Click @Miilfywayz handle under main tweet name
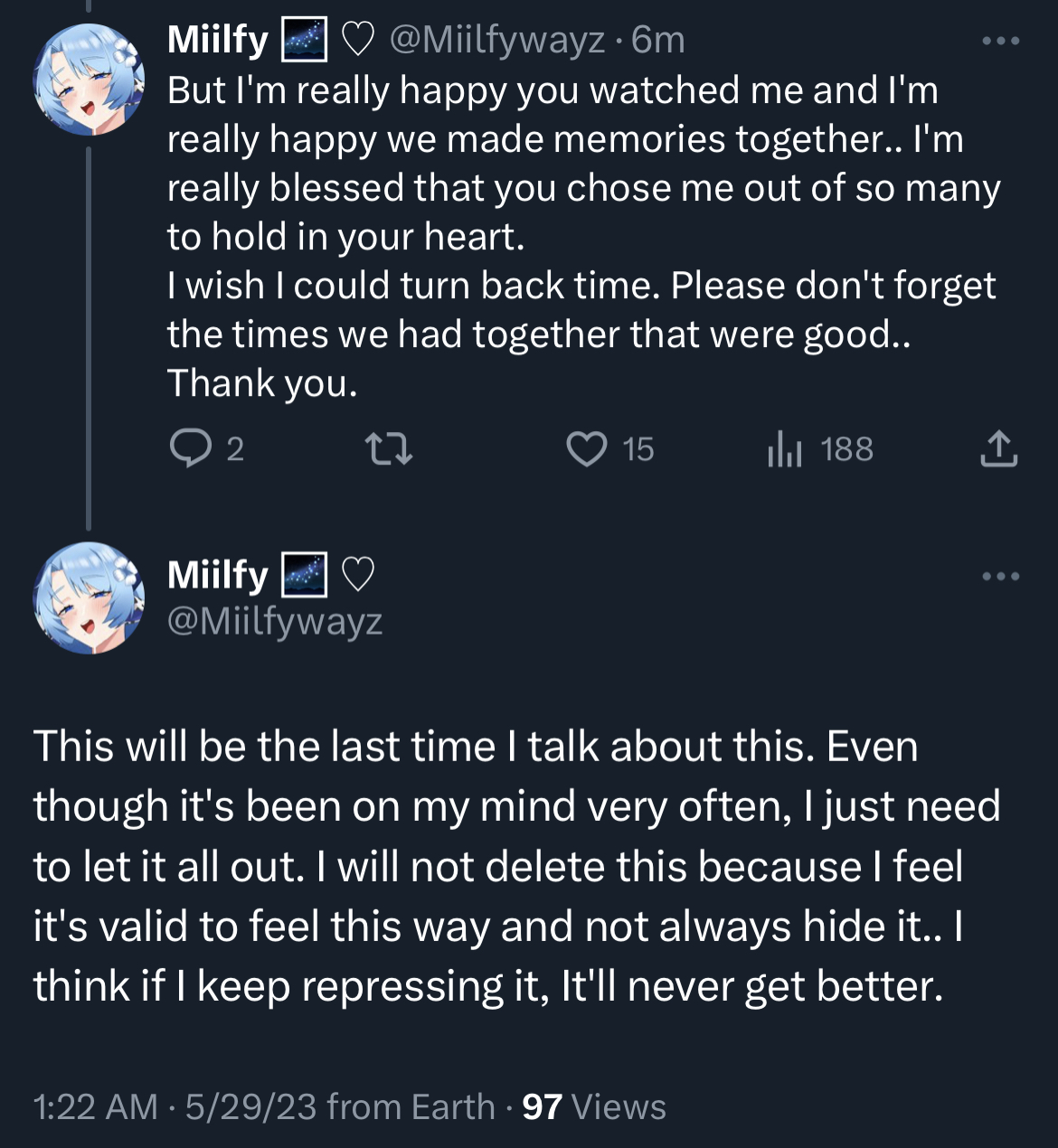Viewport: 1058px width, 1148px height. [x=275, y=621]
